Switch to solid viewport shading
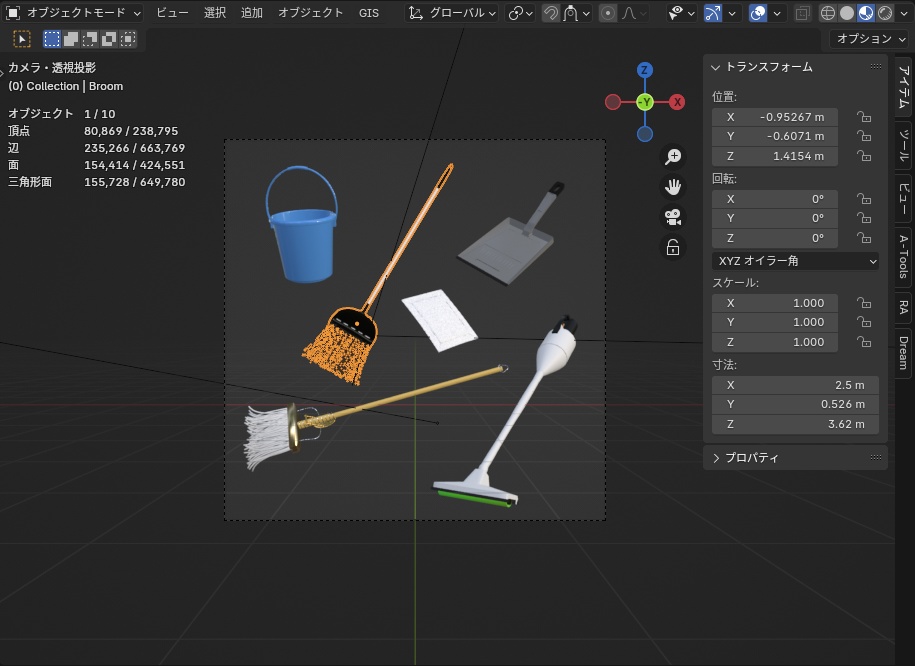Viewport: 915px width, 666px height. [x=847, y=13]
